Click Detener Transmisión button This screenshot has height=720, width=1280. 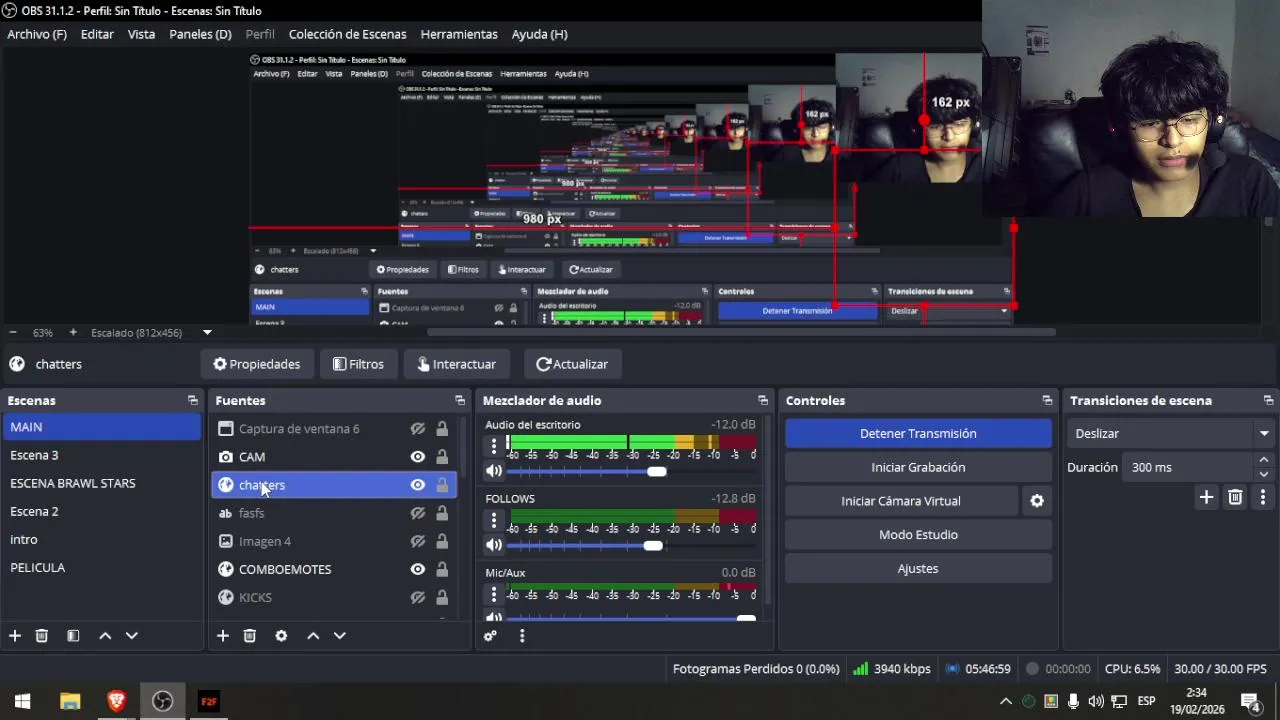(918, 433)
